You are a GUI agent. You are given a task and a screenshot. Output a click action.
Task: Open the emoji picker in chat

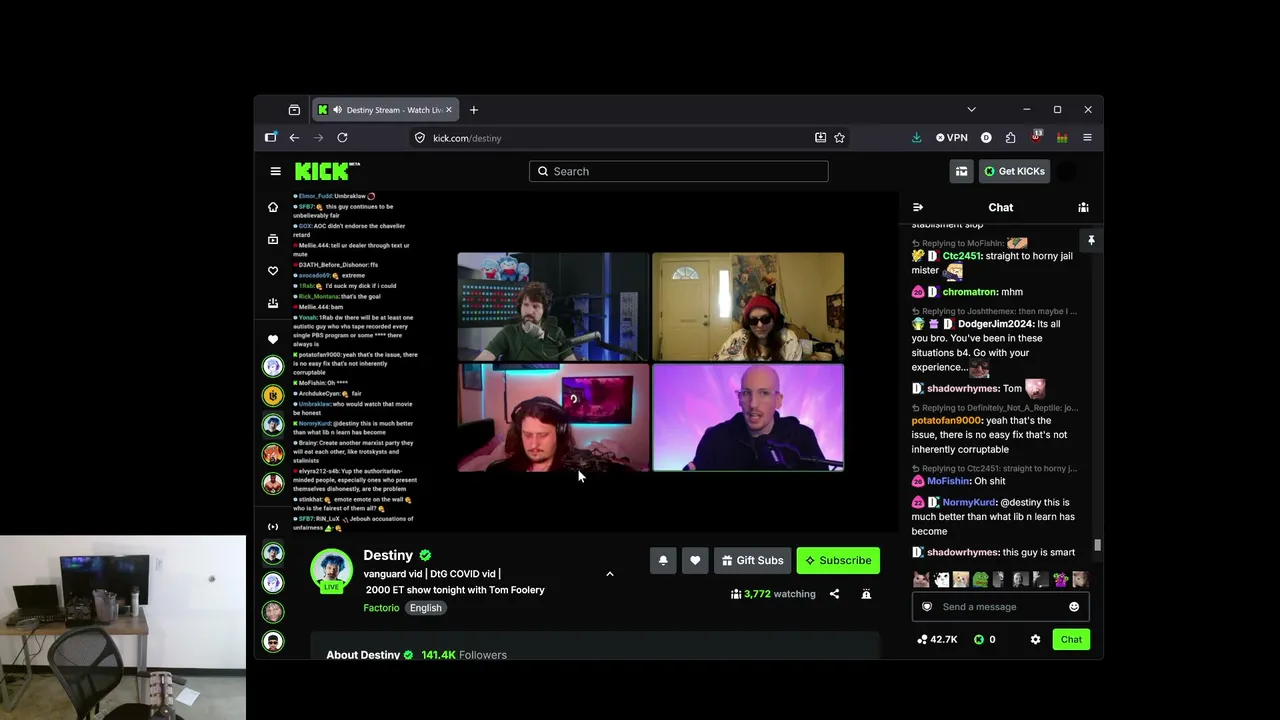(x=1074, y=607)
